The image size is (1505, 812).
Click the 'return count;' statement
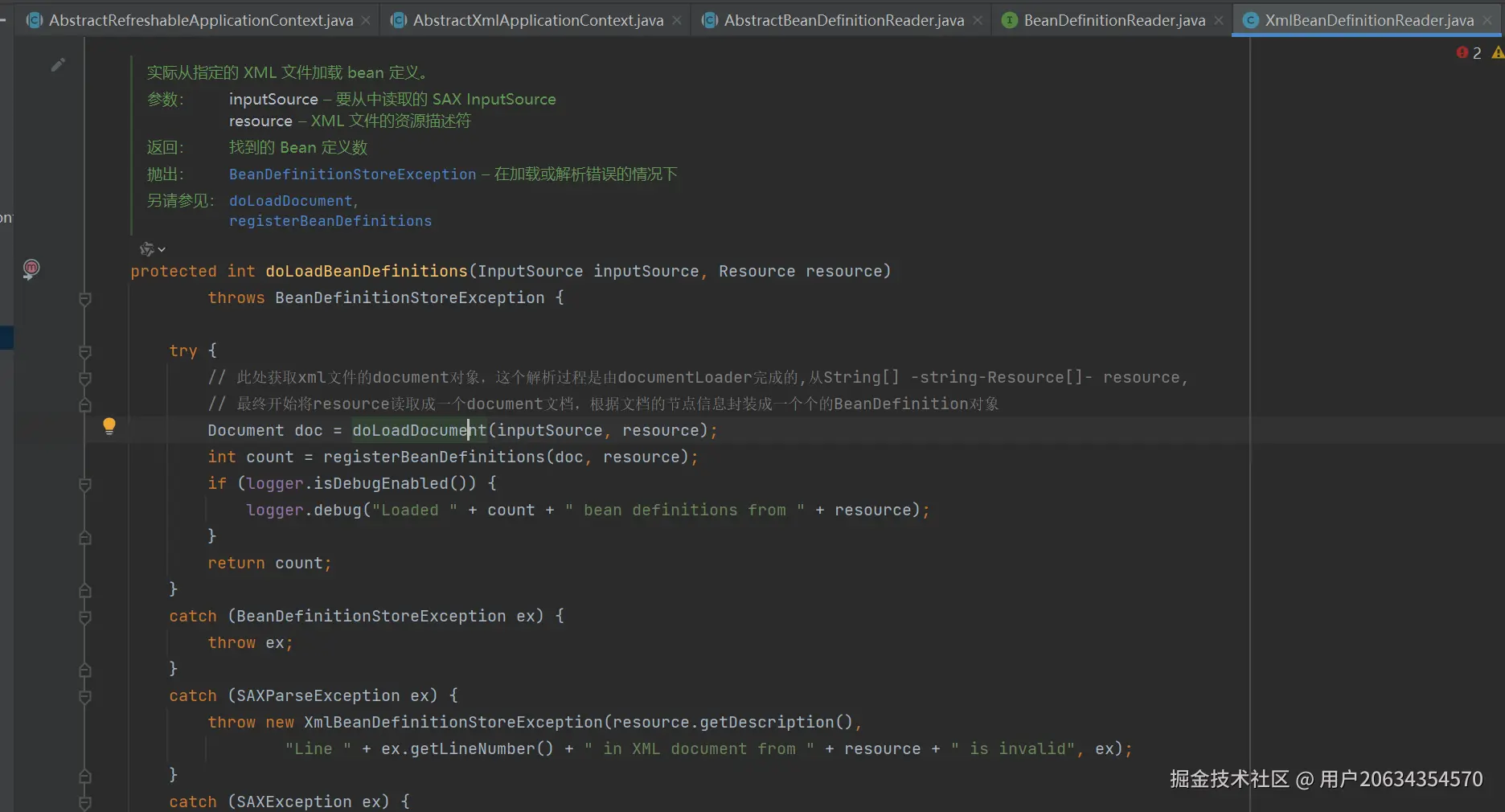point(269,563)
